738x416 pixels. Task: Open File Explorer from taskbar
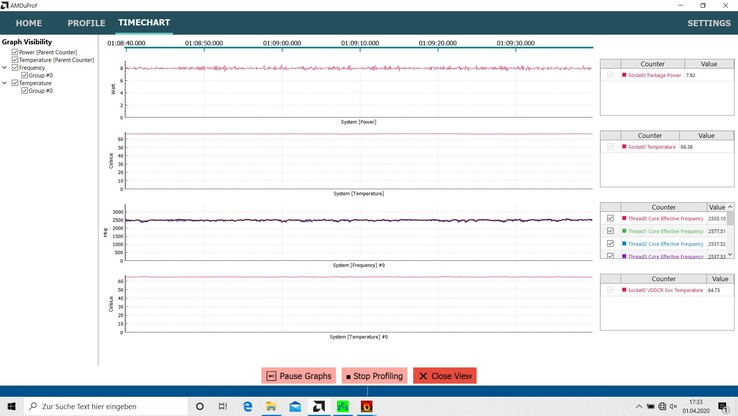pos(271,406)
